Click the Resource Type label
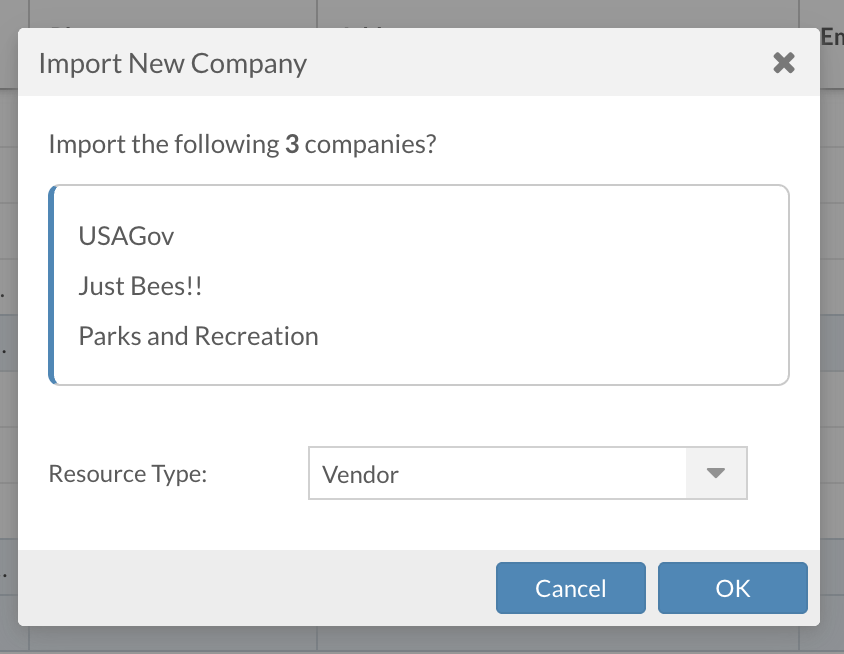The image size is (844, 654). (x=127, y=473)
